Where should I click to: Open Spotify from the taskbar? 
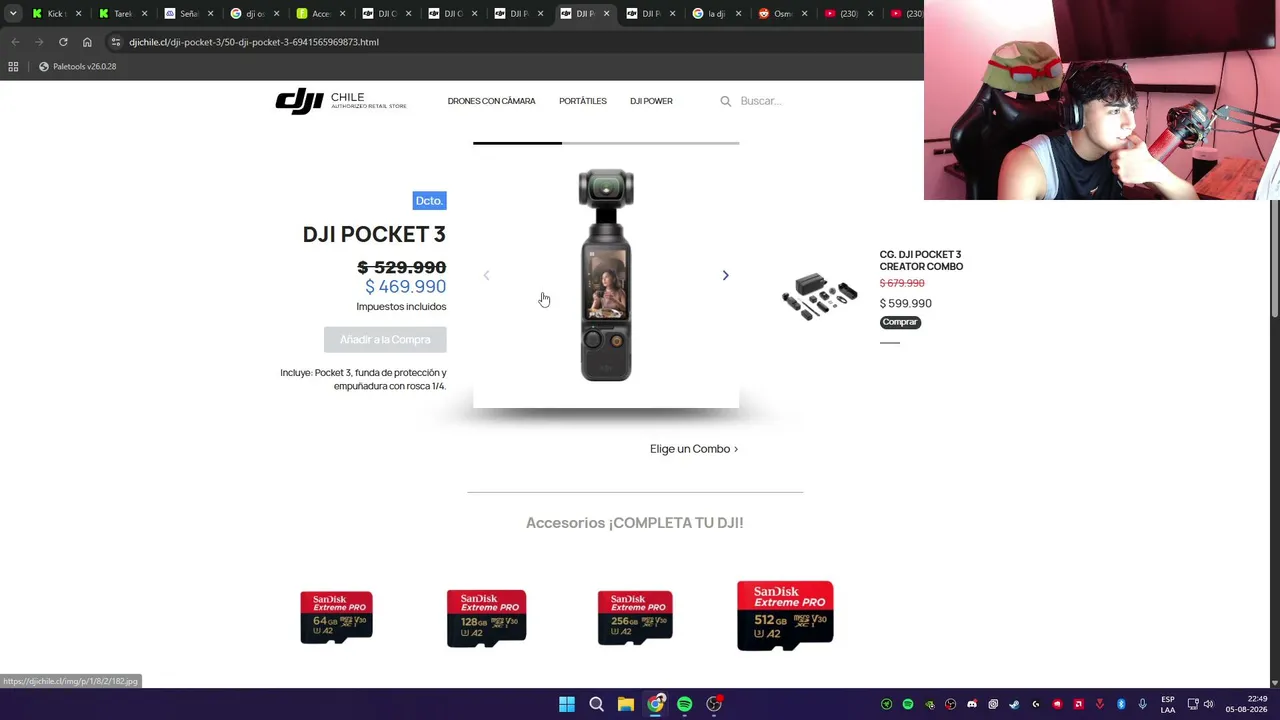[x=685, y=704]
